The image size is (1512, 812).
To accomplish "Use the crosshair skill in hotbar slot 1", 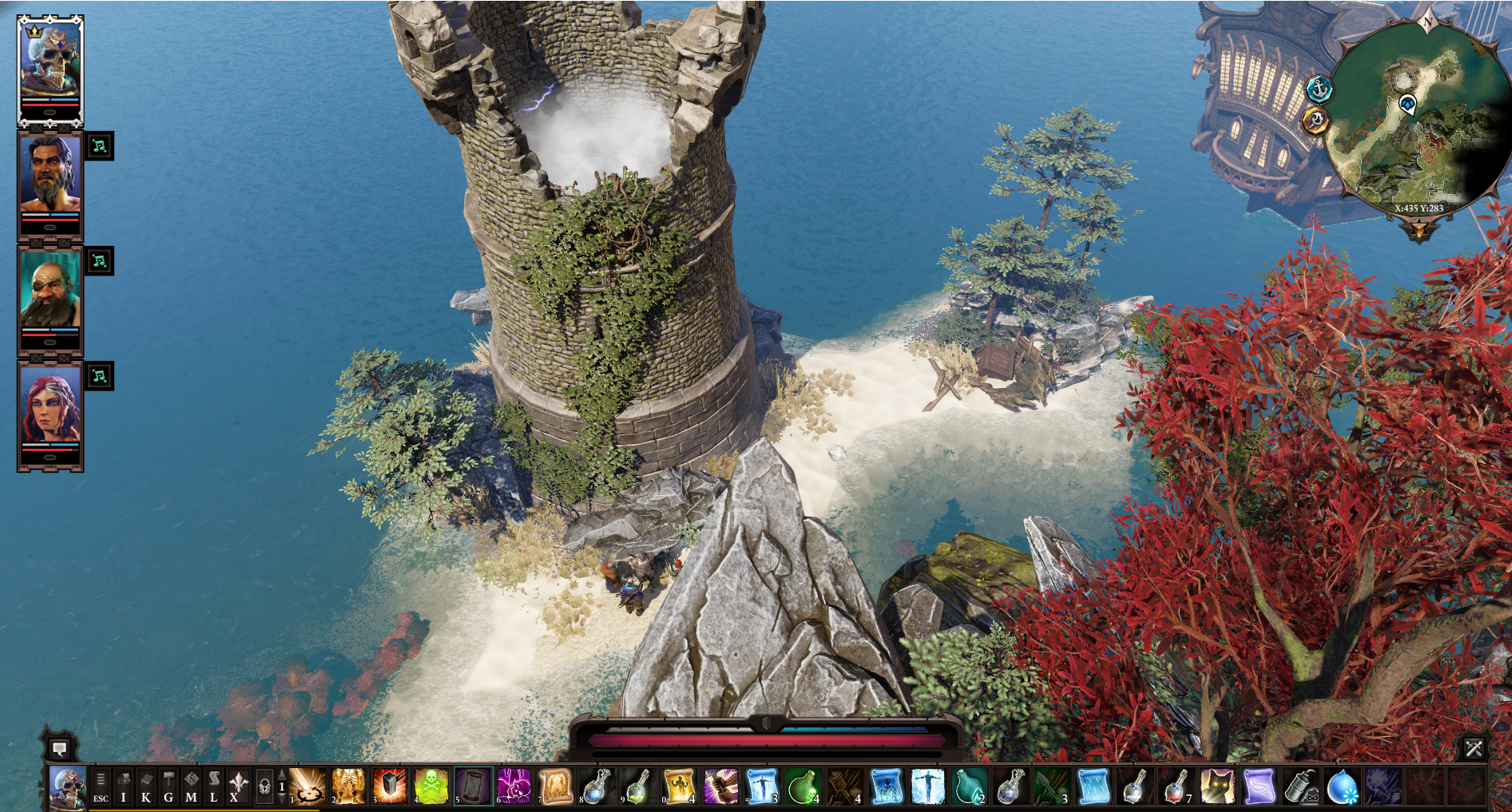I will pyautogui.click(x=308, y=786).
